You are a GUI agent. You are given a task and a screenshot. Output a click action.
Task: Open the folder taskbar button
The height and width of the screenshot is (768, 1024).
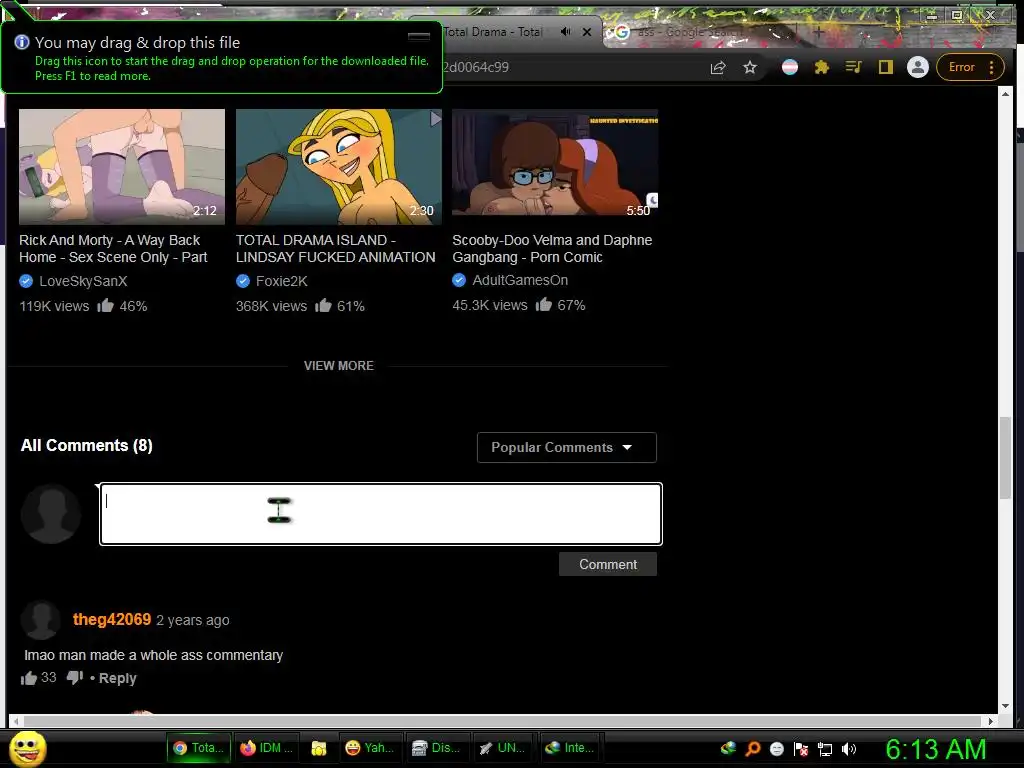(319, 748)
